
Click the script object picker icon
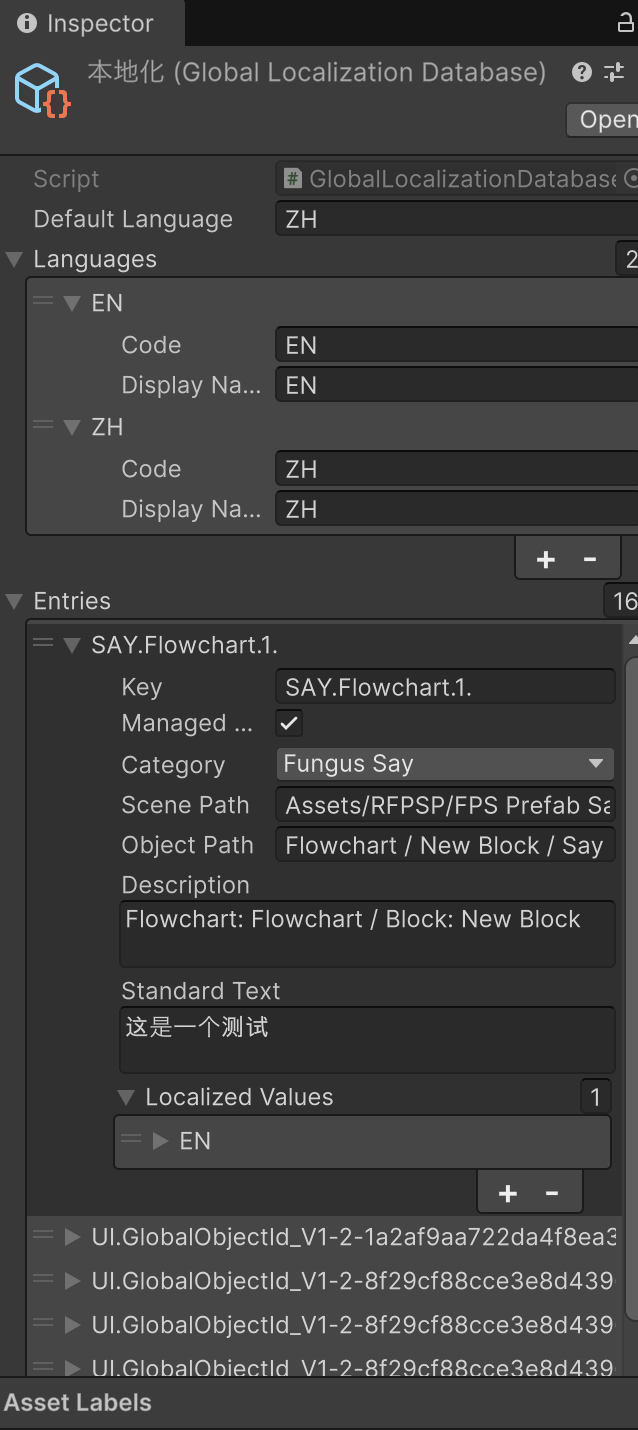coord(631,179)
